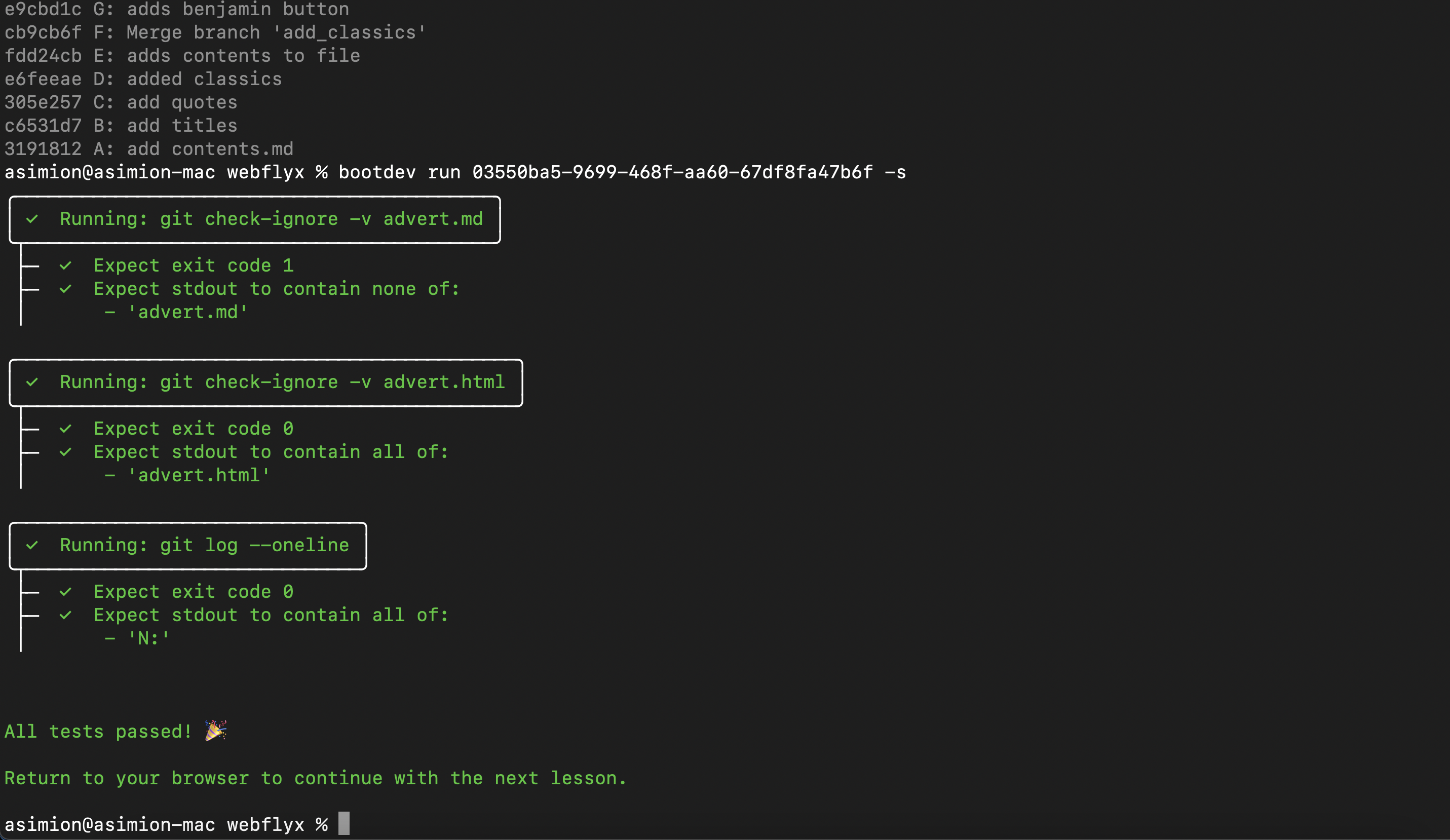Expand the stdout all-of result for advert.html

(270, 452)
